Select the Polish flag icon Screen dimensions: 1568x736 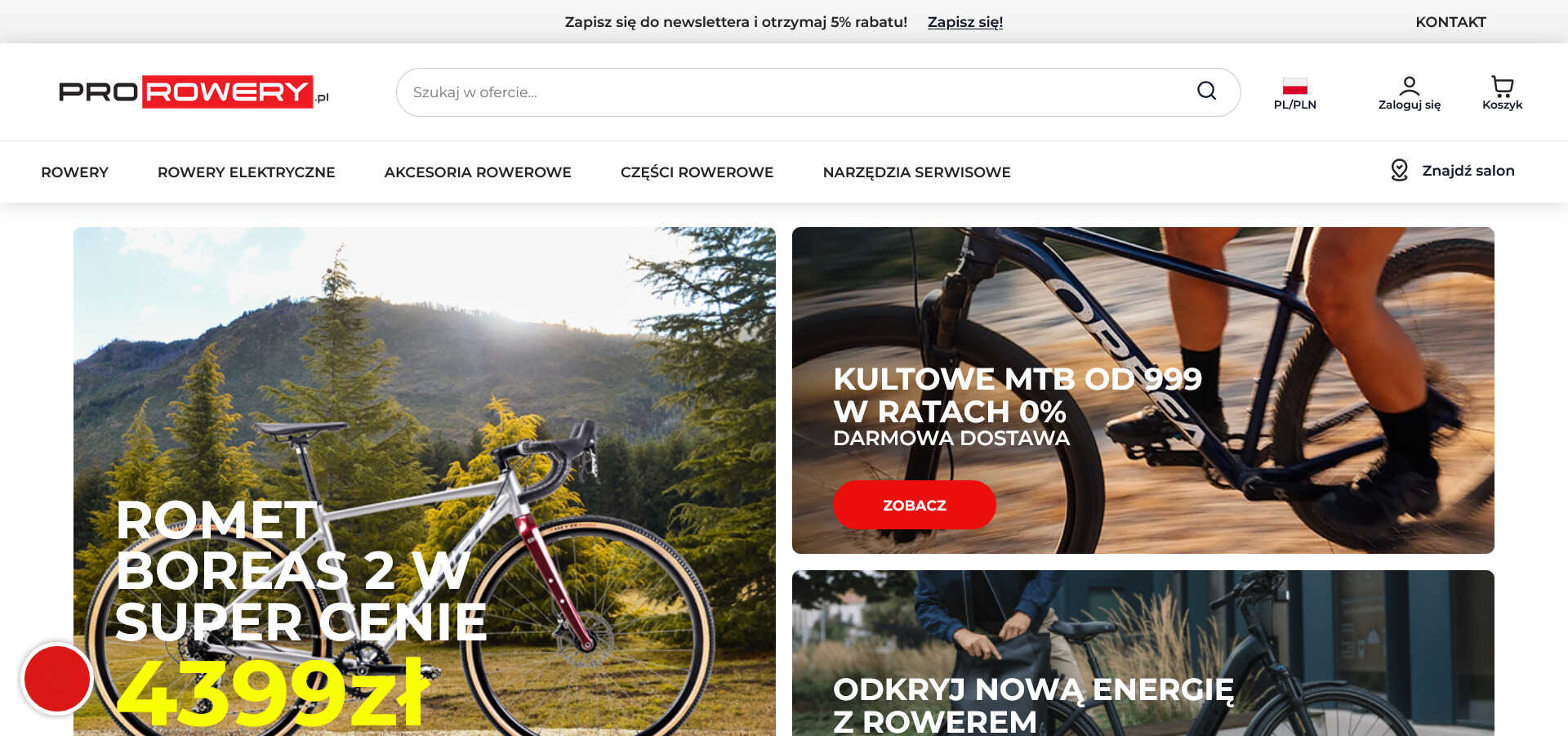pyautogui.click(x=1294, y=86)
